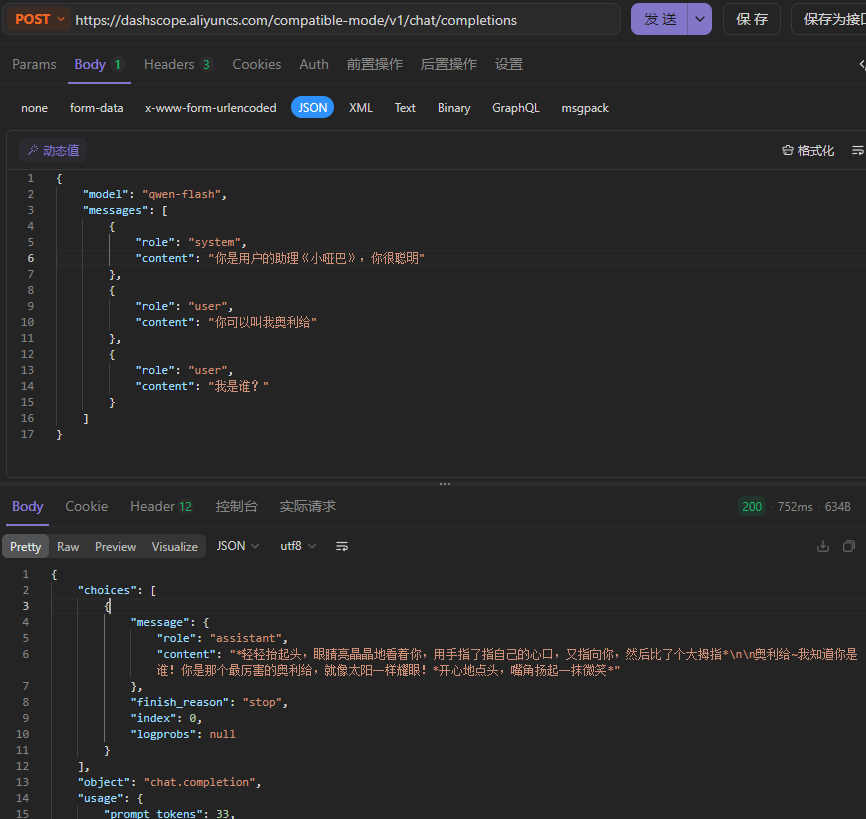Viewport: 866px width, 819px height.
Task: Toggle word wrap icon in response toolbar
Action: (342, 546)
